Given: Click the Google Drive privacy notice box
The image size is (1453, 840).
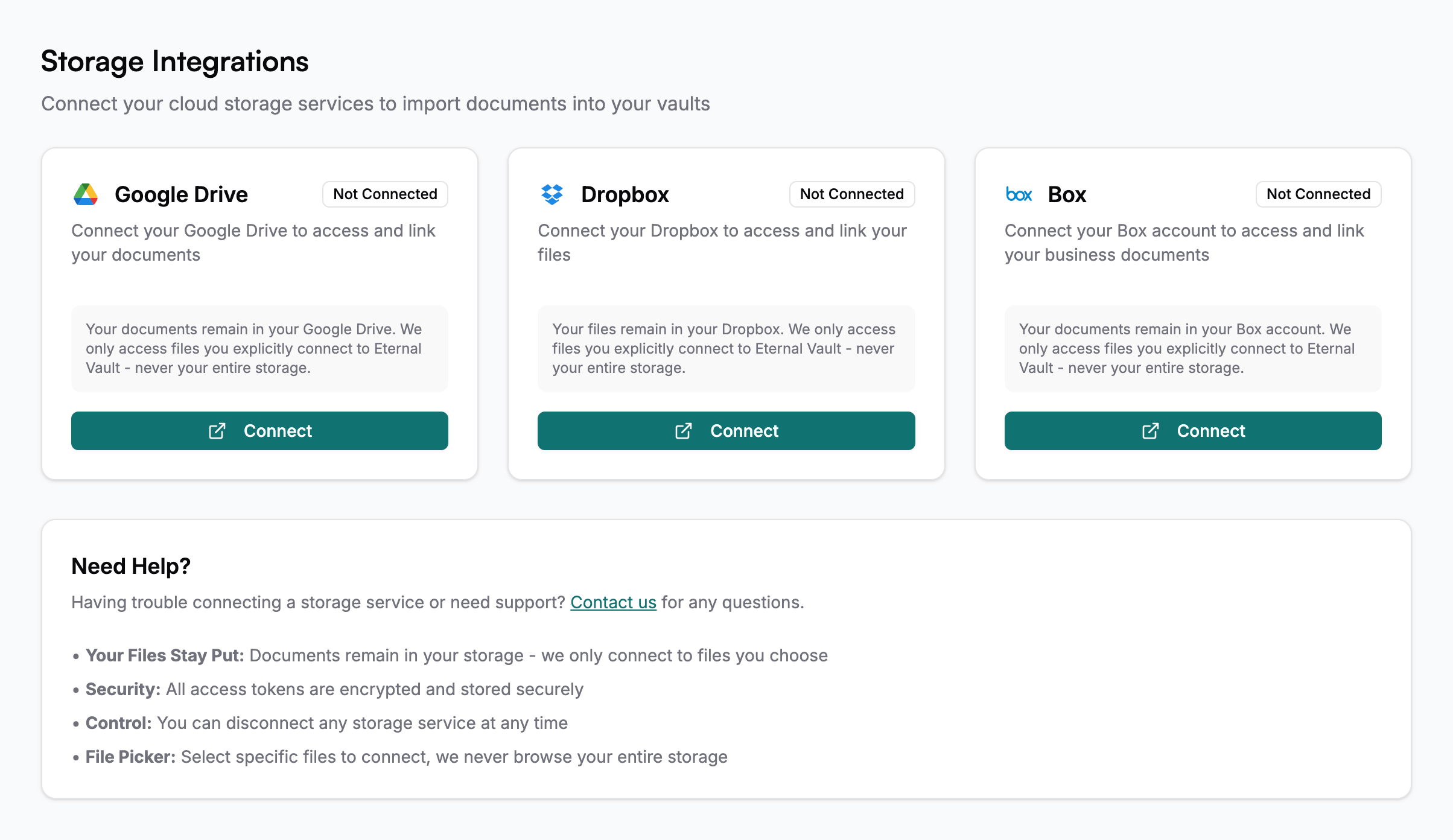Looking at the screenshot, I should pos(259,349).
